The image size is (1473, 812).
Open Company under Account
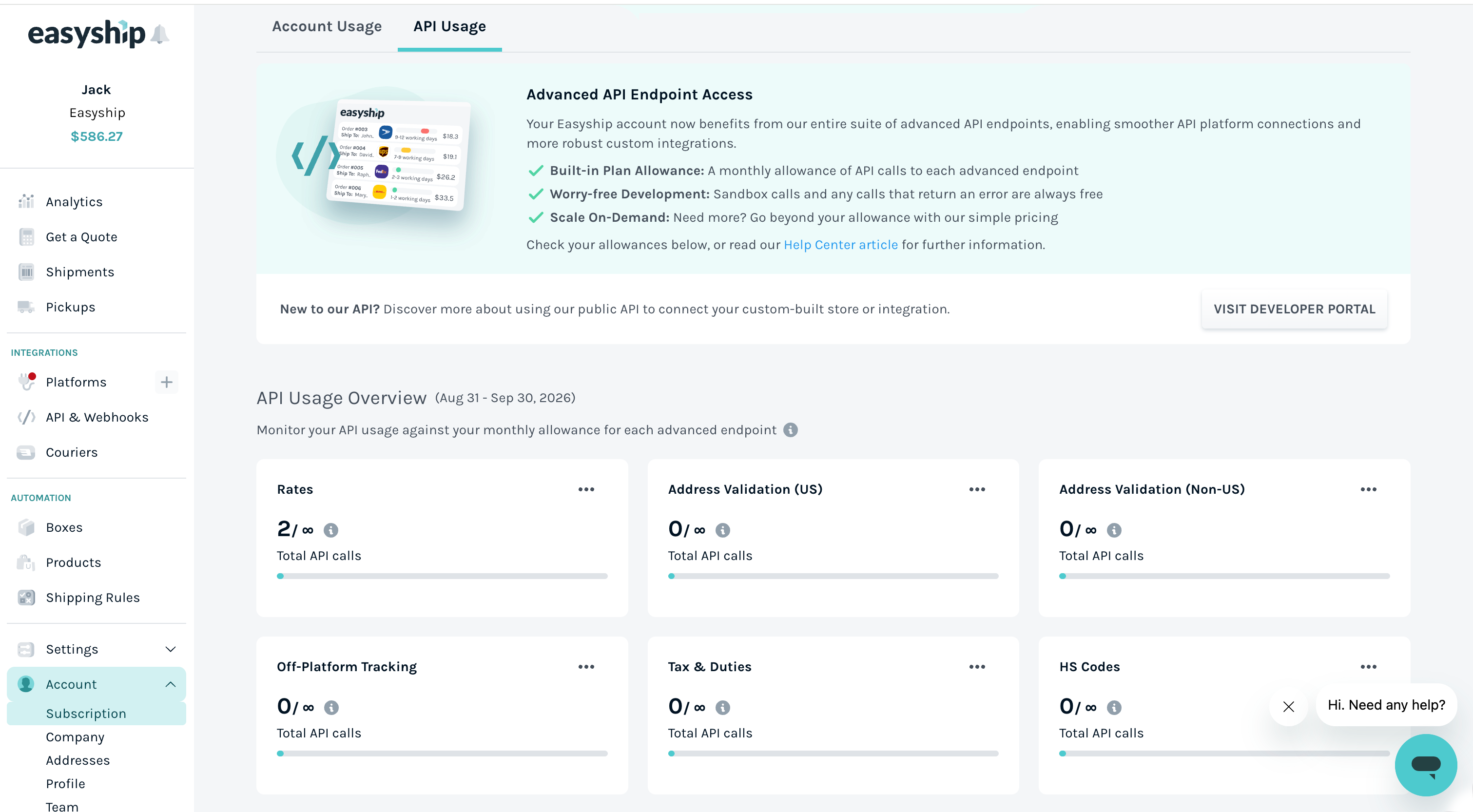point(75,737)
